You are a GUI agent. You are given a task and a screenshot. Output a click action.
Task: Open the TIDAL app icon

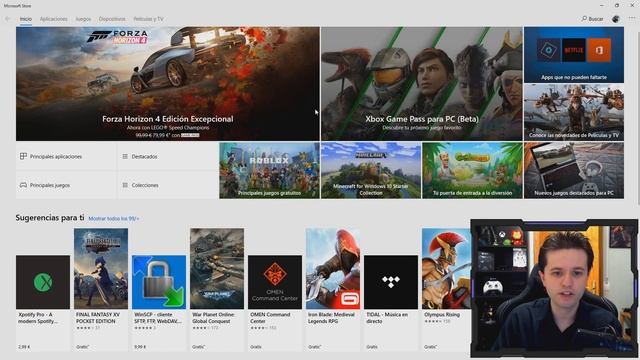(x=391, y=282)
